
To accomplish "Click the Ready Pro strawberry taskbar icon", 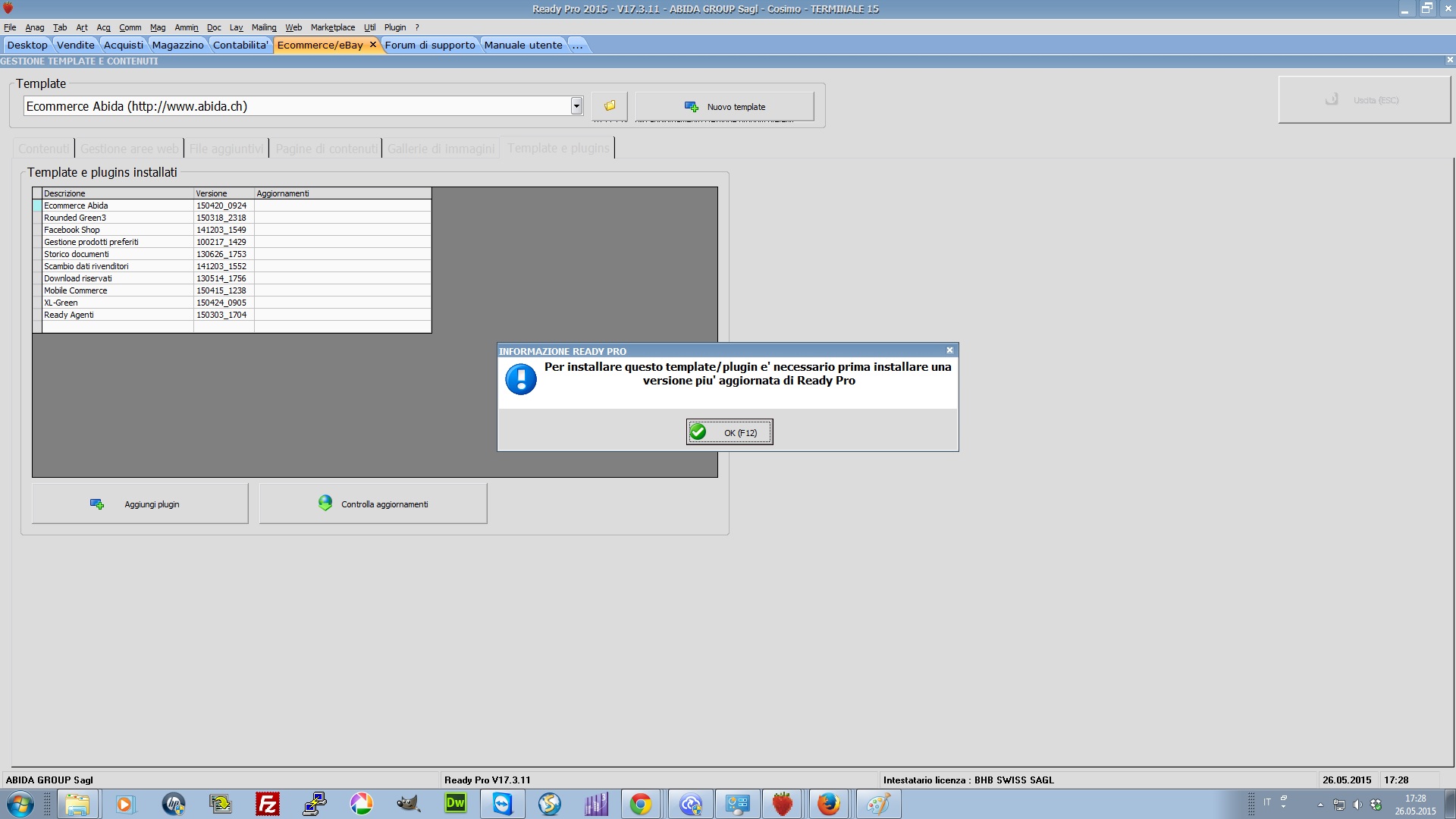I will pos(782,804).
